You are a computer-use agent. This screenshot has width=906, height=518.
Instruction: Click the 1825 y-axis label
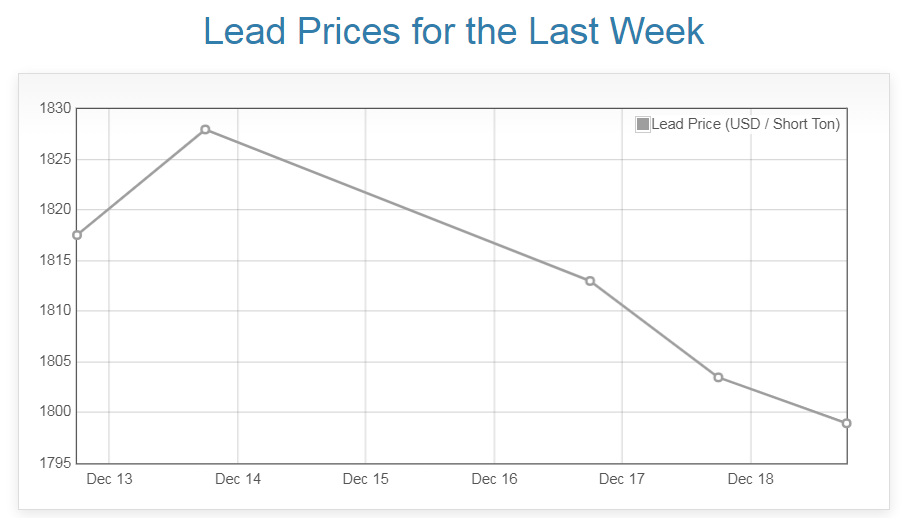tap(52, 159)
